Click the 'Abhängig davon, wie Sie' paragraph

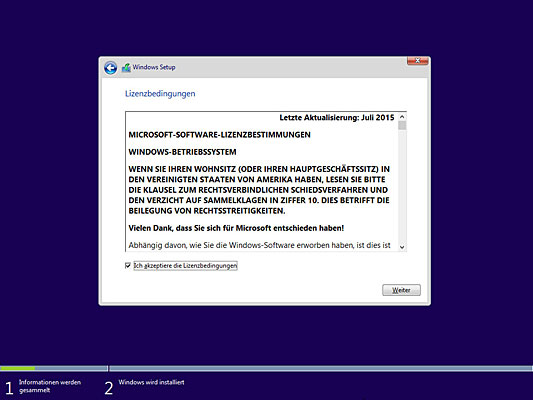pyautogui.click(x=259, y=245)
